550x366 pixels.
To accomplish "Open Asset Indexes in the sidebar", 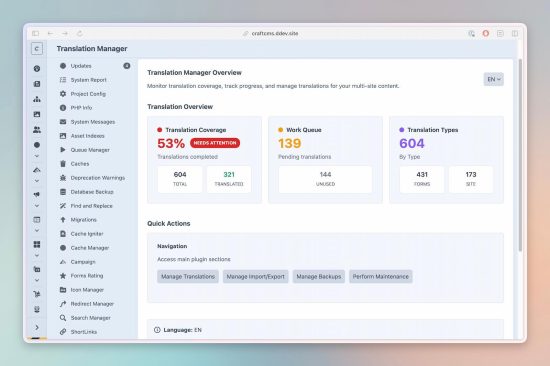I will (87, 136).
